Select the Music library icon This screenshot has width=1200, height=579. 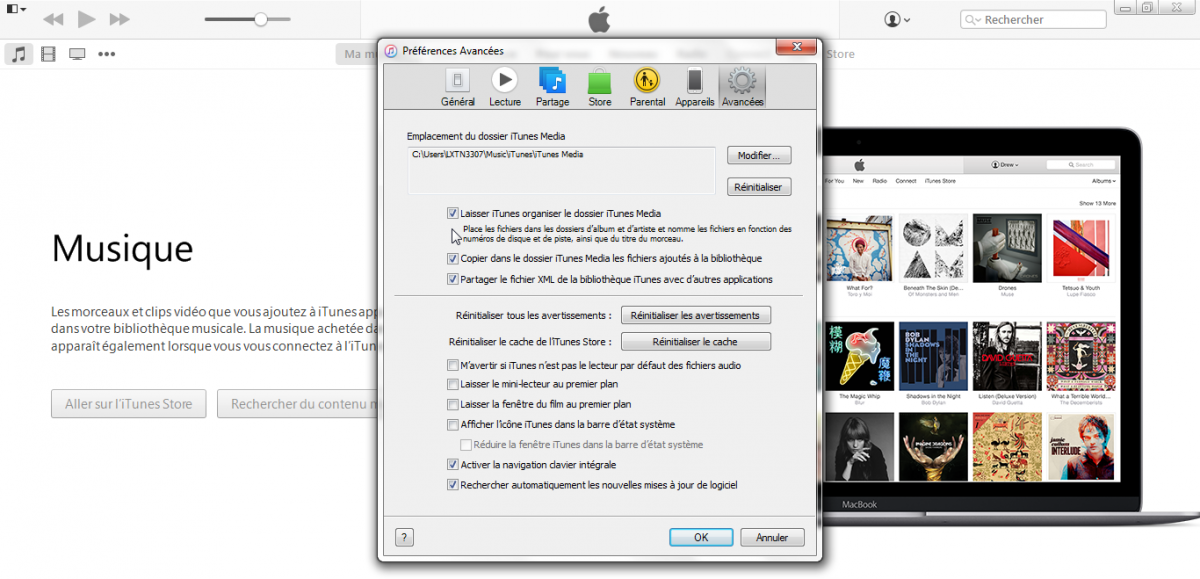tap(18, 54)
